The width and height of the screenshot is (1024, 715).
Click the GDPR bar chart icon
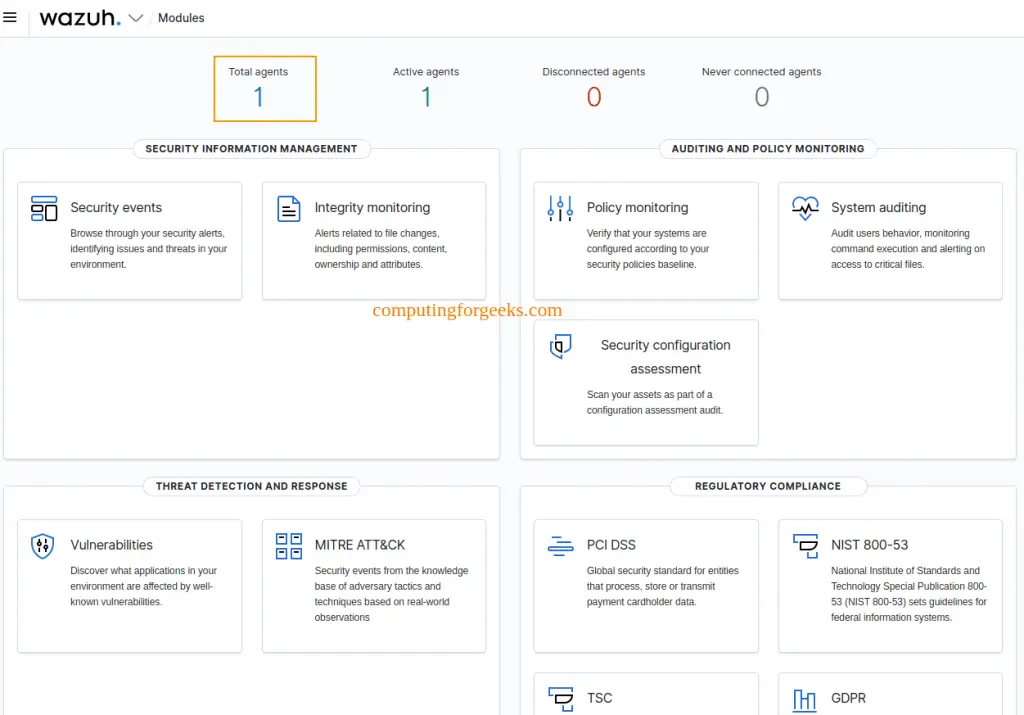805,700
